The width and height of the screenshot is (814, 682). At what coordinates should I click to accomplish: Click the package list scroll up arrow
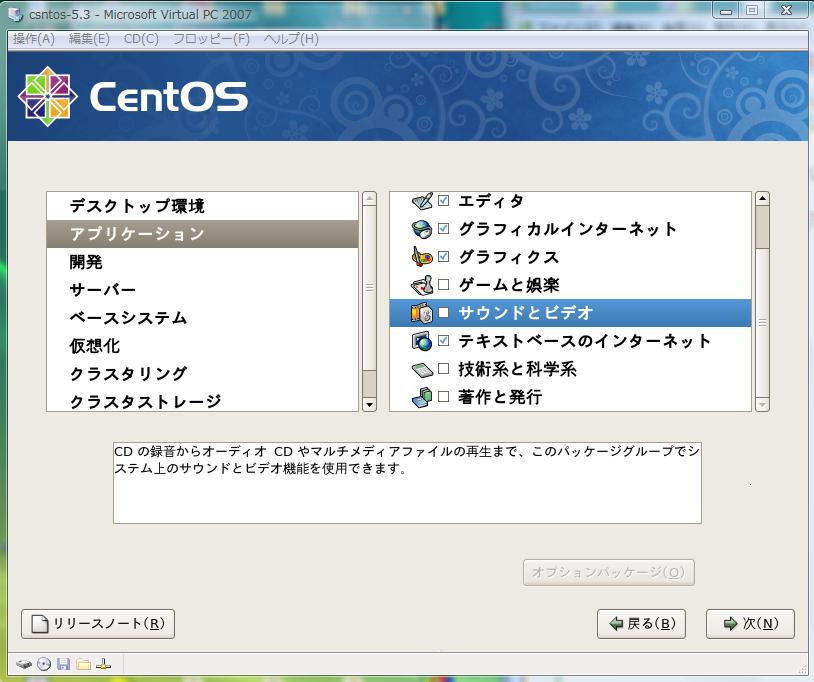click(x=762, y=199)
